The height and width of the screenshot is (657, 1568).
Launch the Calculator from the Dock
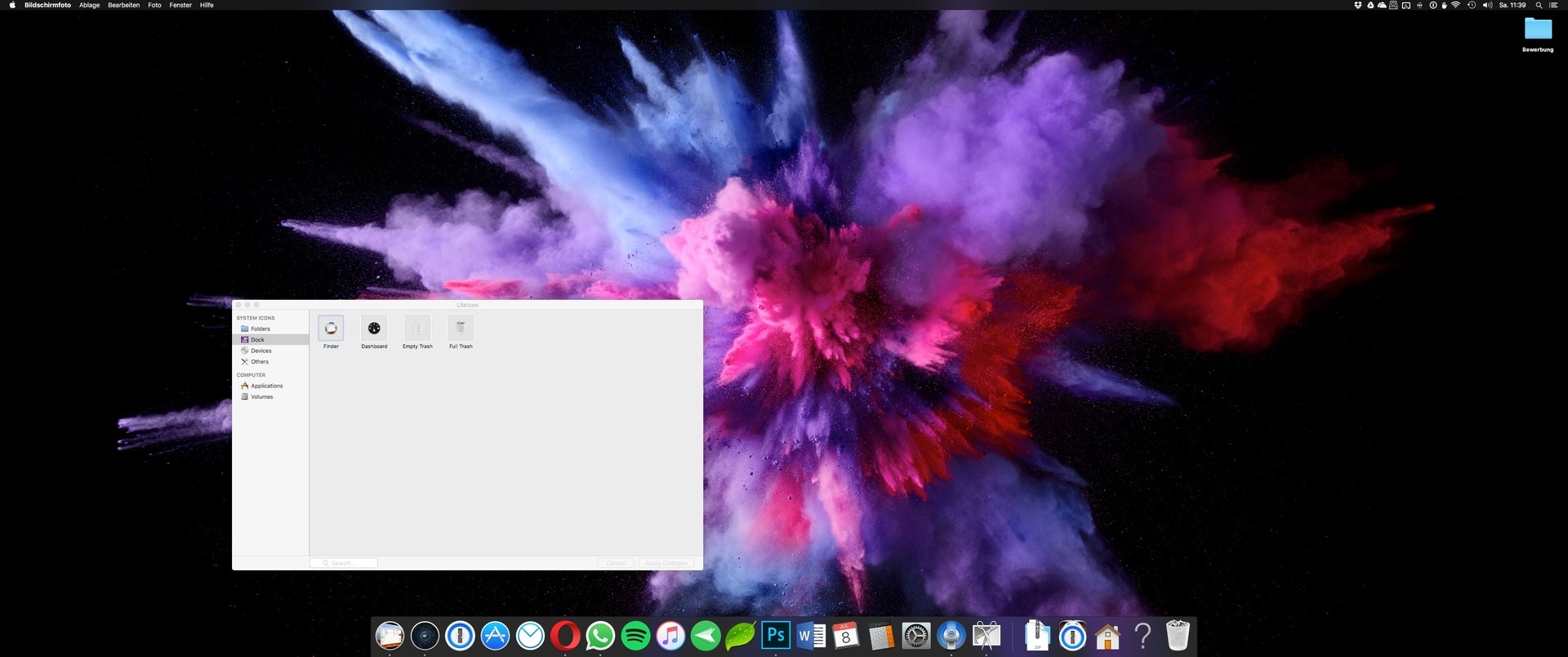click(x=881, y=636)
